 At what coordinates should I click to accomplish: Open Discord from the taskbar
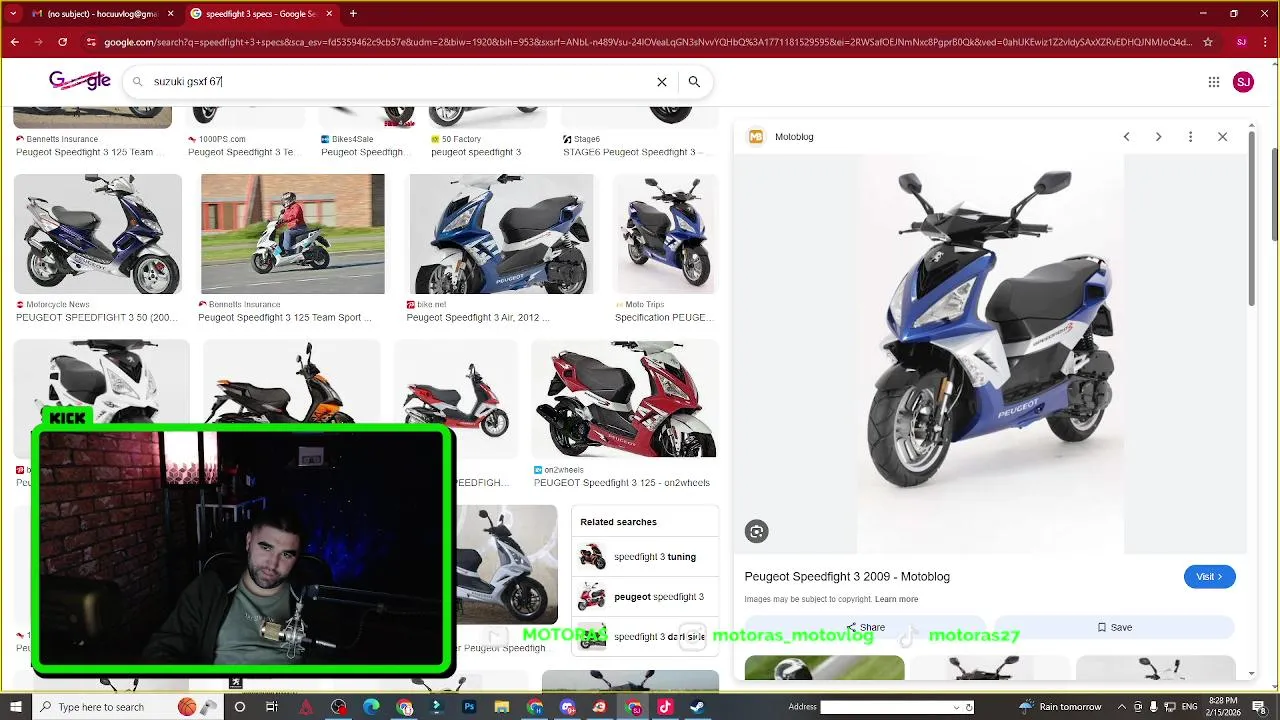click(567, 707)
